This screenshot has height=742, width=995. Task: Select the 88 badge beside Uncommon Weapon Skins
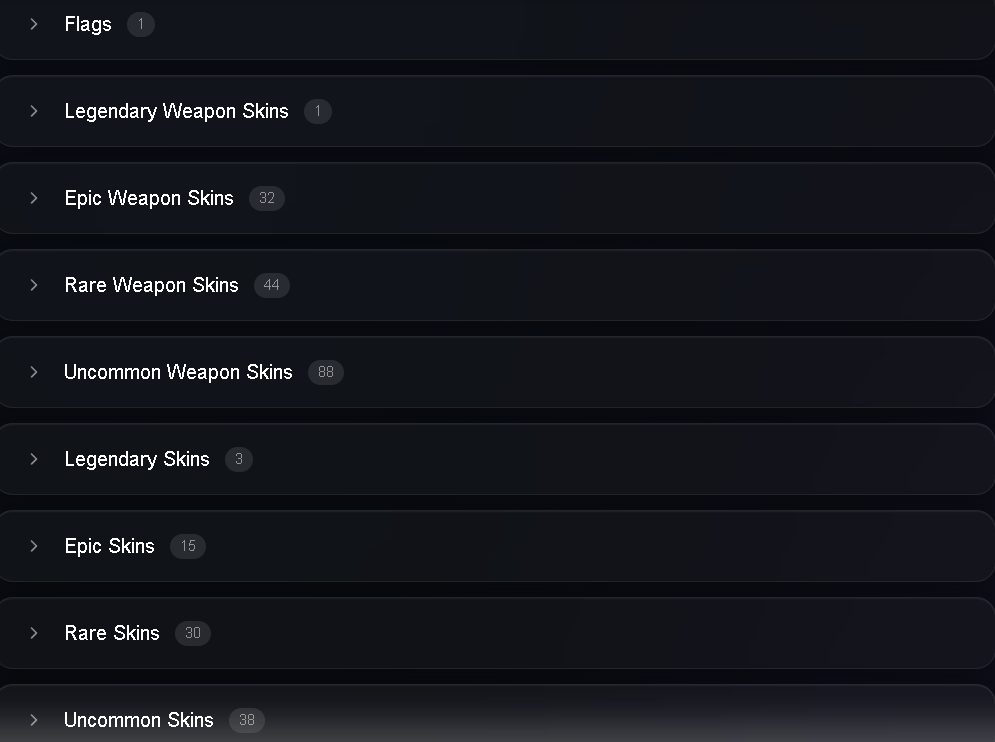[x=326, y=372]
